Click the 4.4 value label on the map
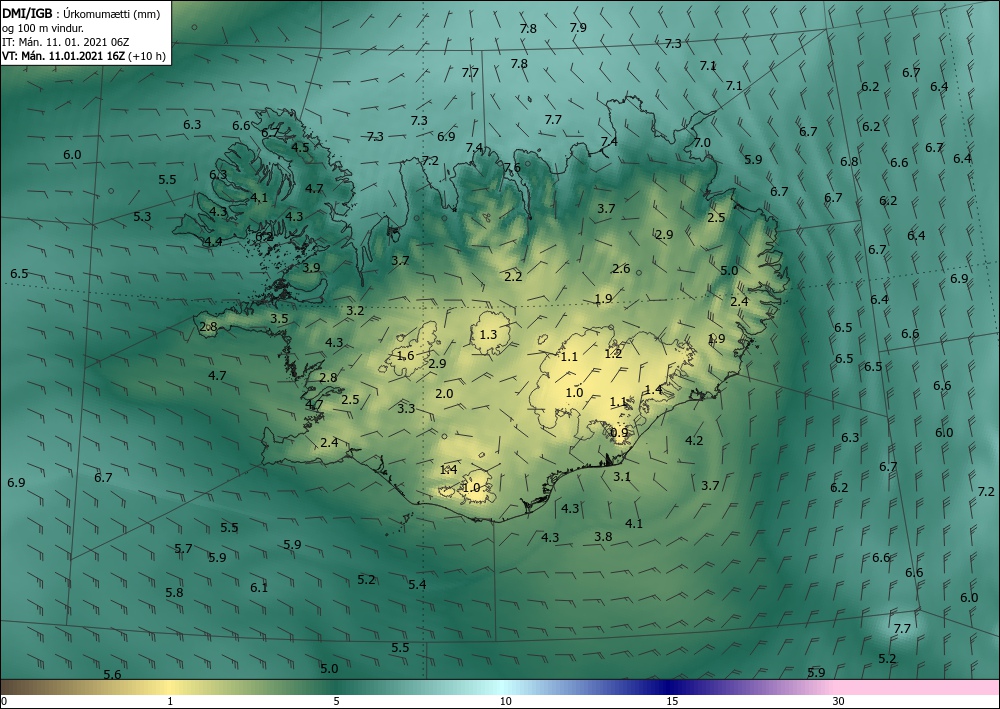Image resolution: width=1000 pixels, height=709 pixels. click(x=213, y=242)
